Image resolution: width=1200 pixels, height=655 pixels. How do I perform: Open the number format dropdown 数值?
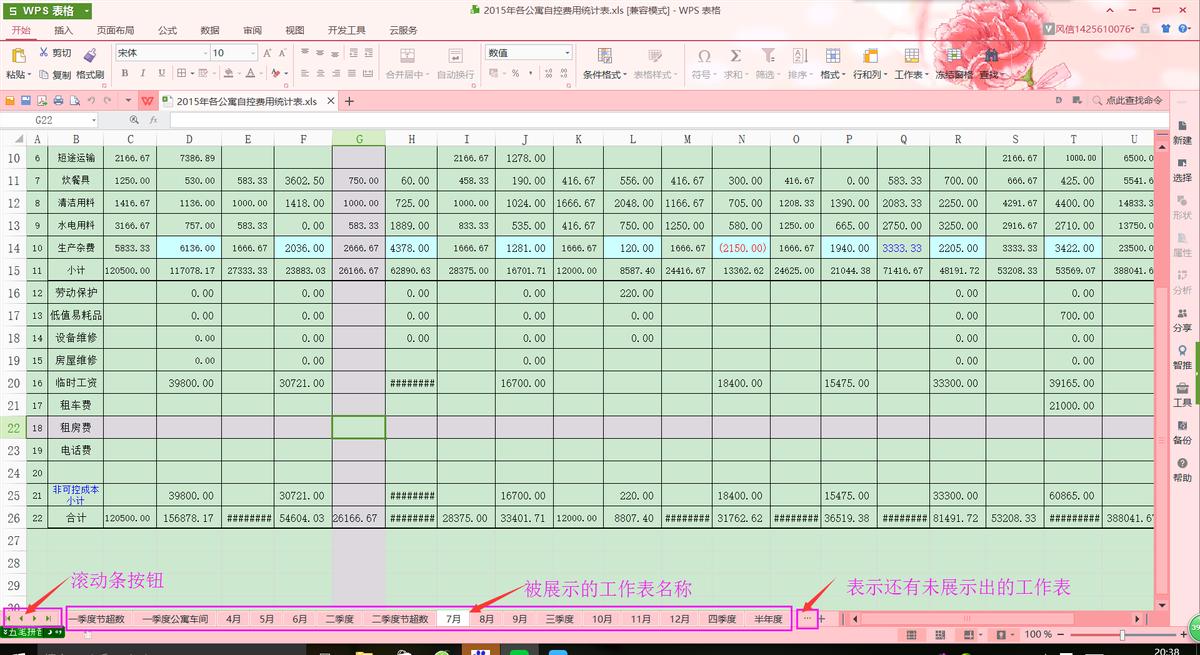point(567,53)
